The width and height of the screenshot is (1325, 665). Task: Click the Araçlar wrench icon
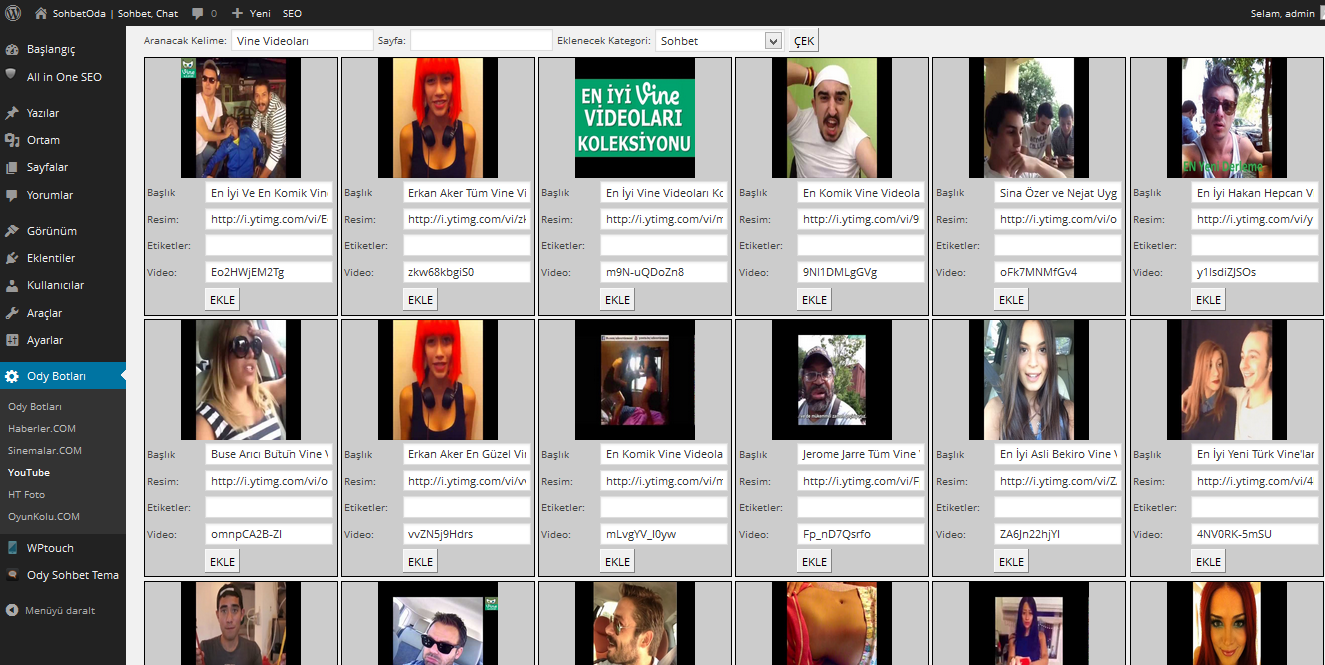(x=11, y=313)
